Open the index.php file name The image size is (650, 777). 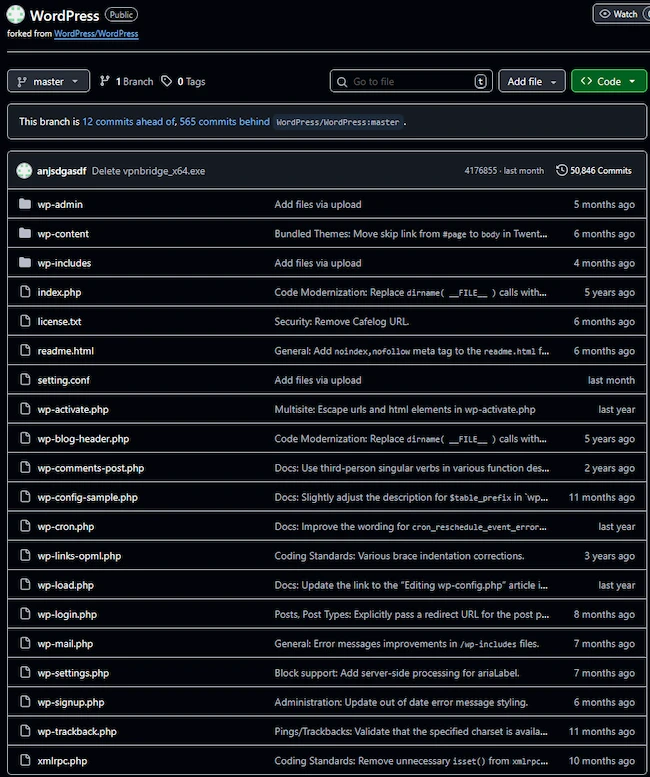click(x=59, y=292)
